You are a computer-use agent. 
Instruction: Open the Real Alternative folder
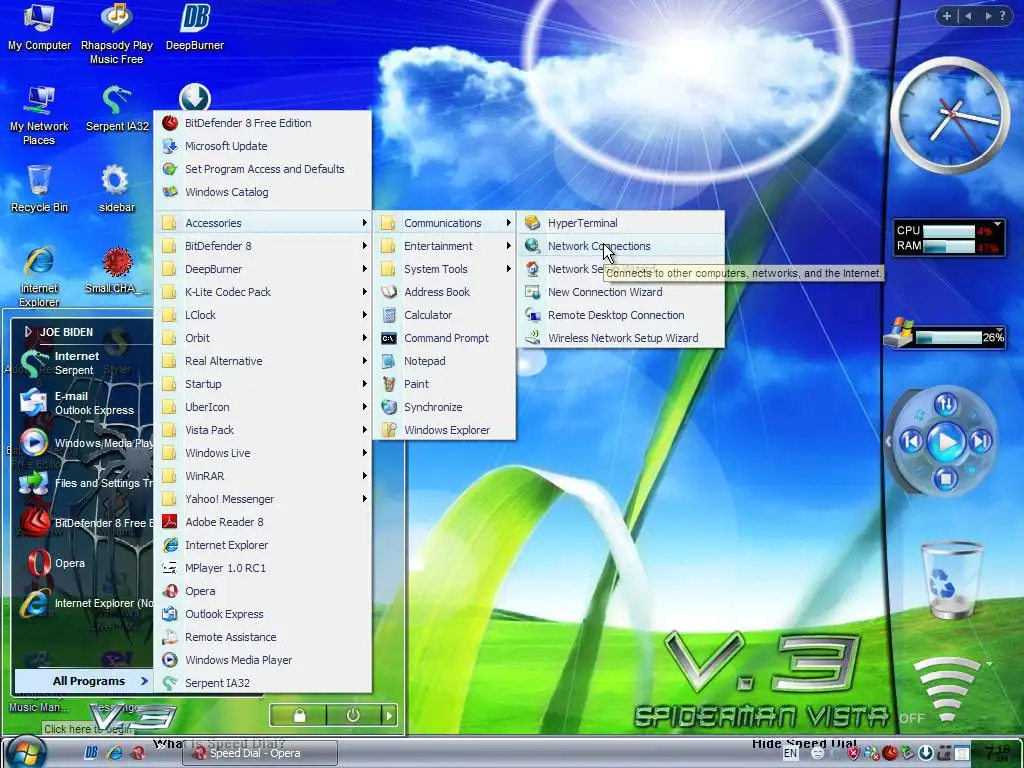263,361
